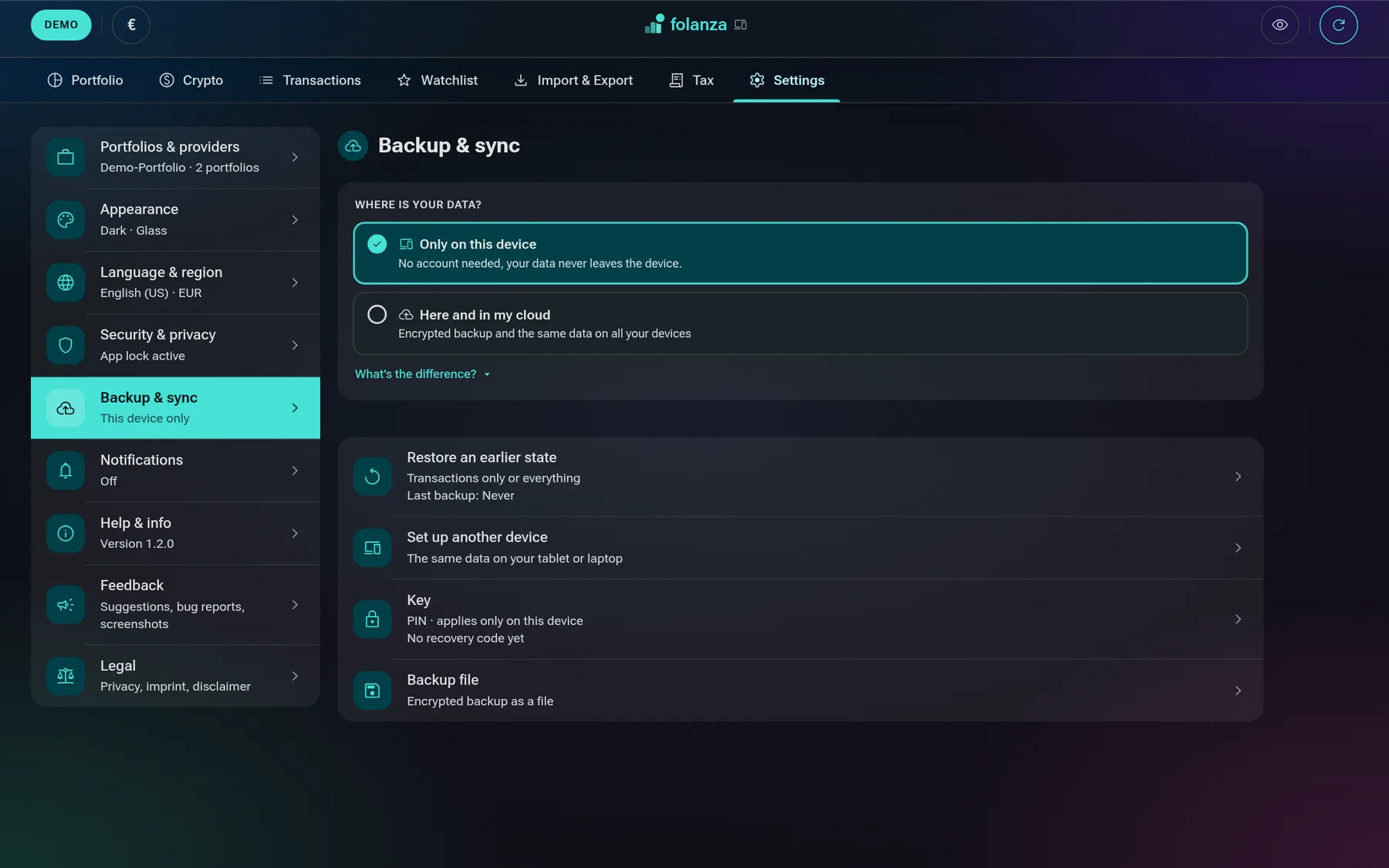
Task: Click the Feedback megaphone icon
Action: (66, 605)
